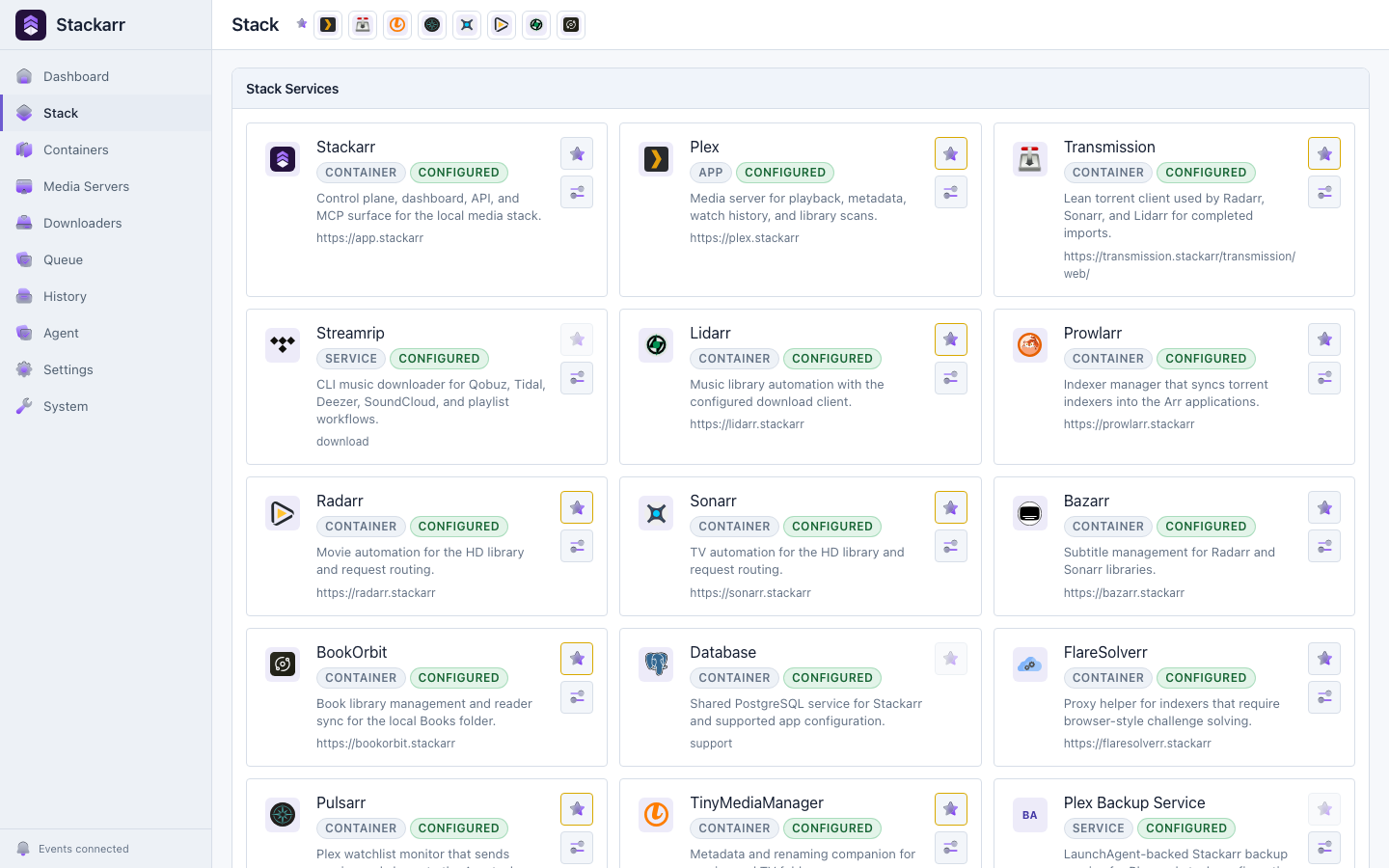
Task: Open the https://lidarr.stackarr link
Action: click(747, 424)
